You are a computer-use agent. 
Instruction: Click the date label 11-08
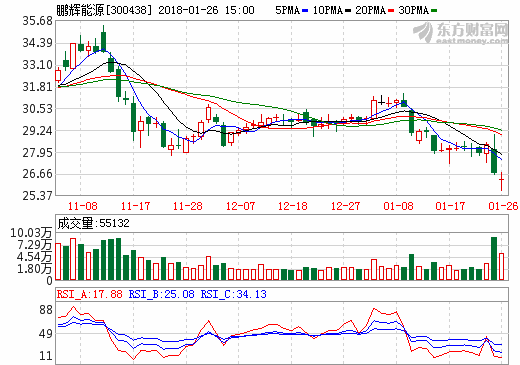coord(83,206)
